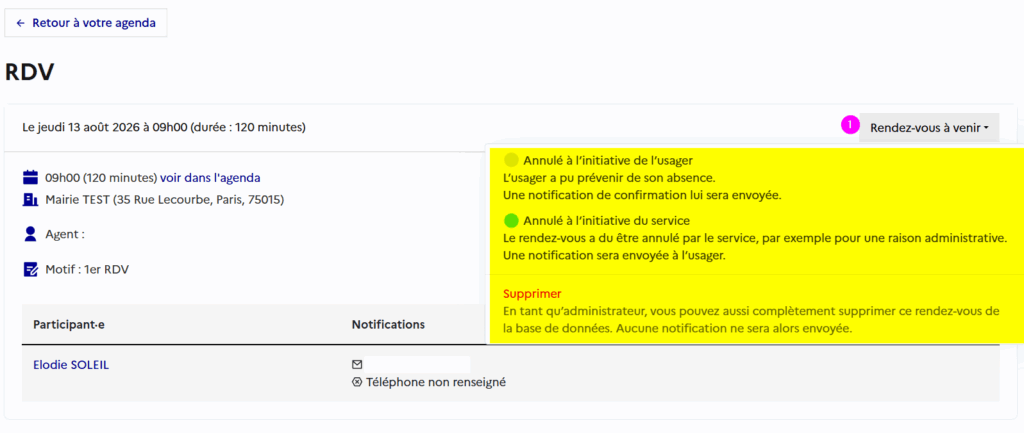This screenshot has height=433, width=1024.
Task: Click the person icon beside Agent
Action: (30, 234)
